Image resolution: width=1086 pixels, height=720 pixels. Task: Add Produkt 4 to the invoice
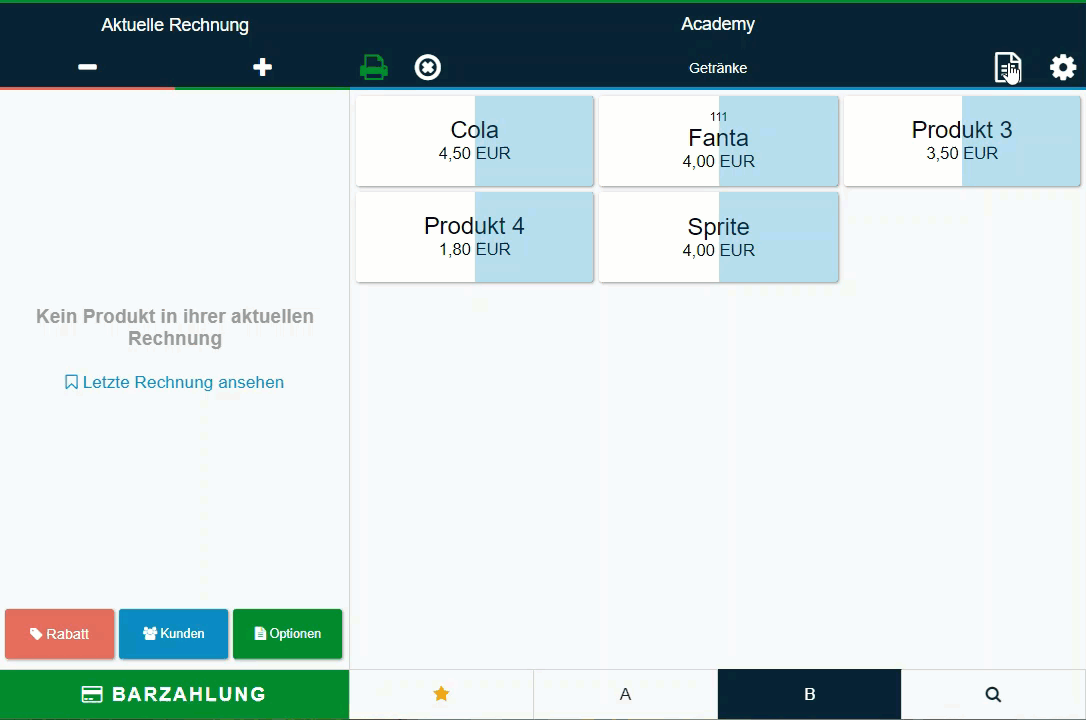tap(474, 237)
